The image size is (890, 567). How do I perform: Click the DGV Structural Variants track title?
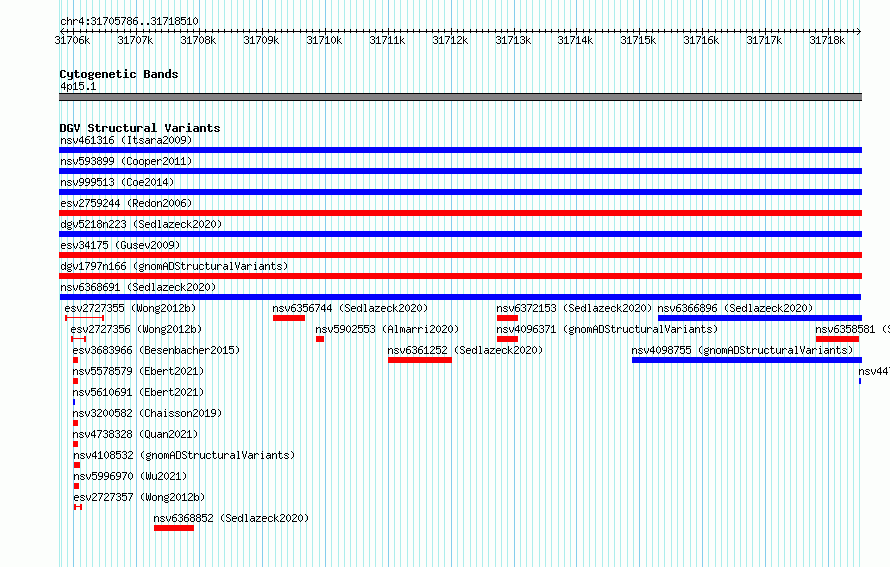(x=140, y=128)
